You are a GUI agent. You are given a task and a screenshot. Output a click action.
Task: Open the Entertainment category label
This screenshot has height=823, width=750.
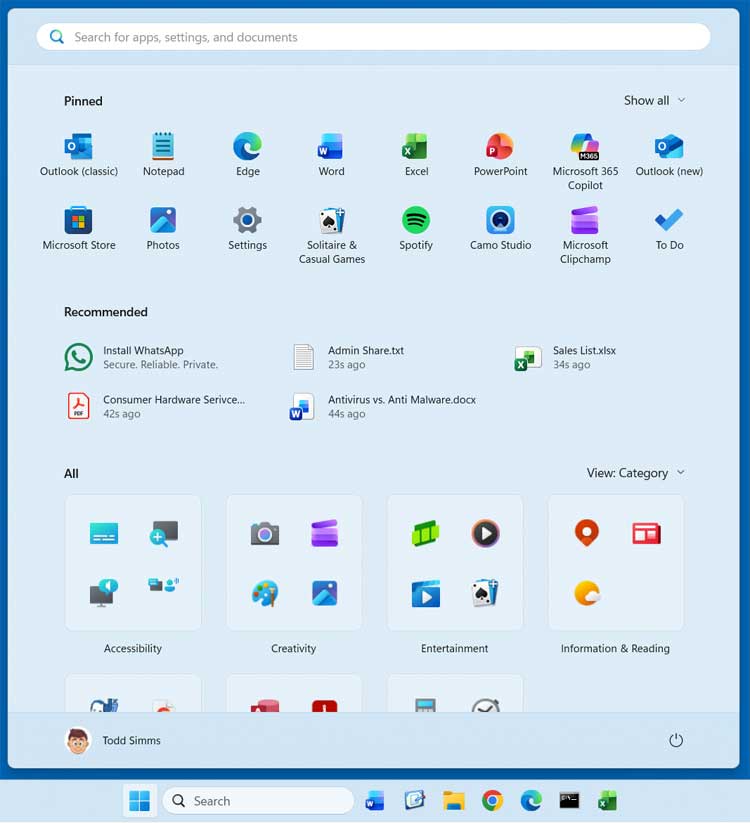tap(455, 649)
